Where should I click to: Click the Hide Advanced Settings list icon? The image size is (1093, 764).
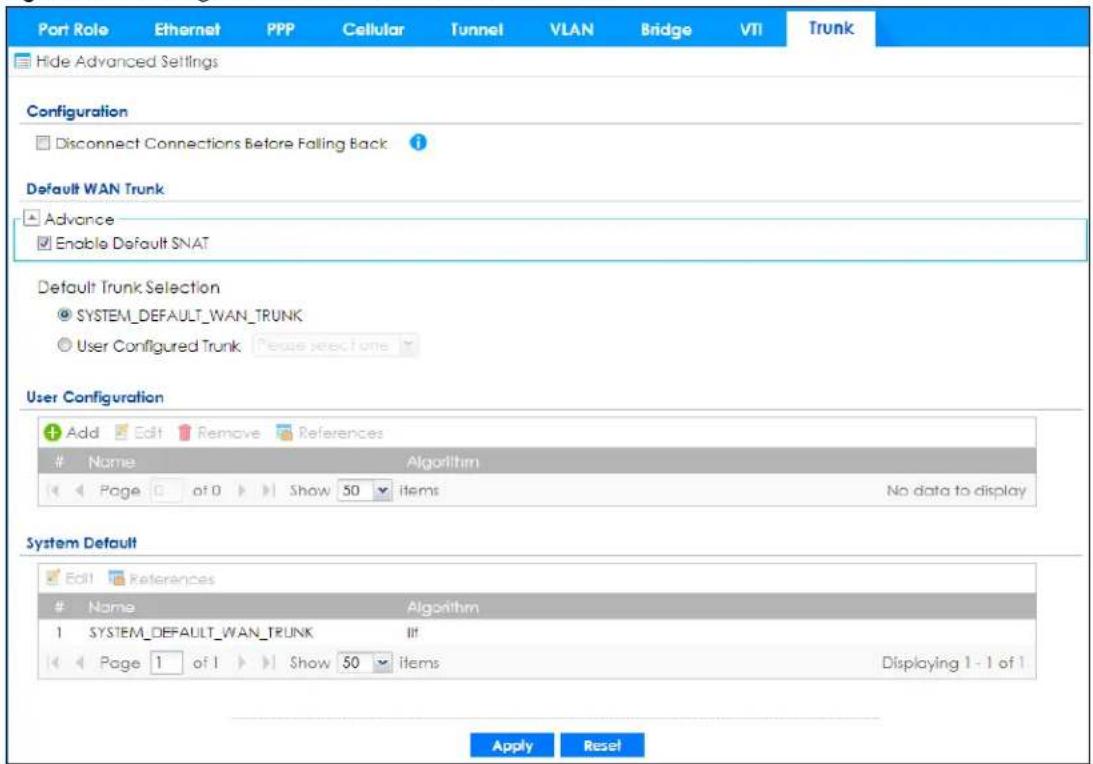[22, 61]
